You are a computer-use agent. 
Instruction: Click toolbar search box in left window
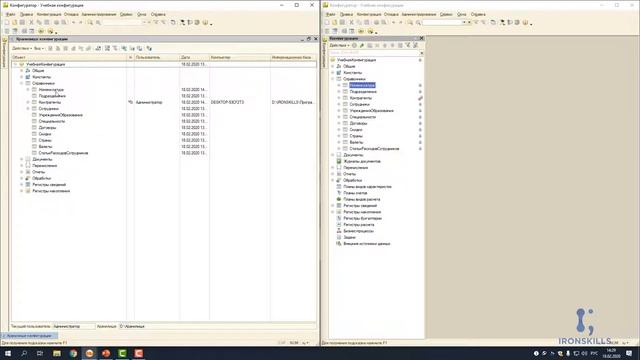point(122,22)
